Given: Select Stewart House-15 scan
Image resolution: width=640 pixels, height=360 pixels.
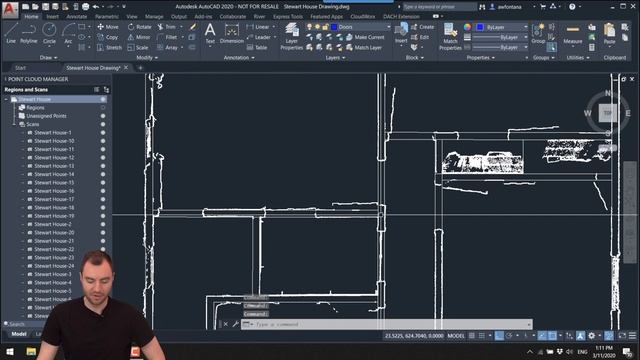Looking at the screenshot, I should [54, 182].
